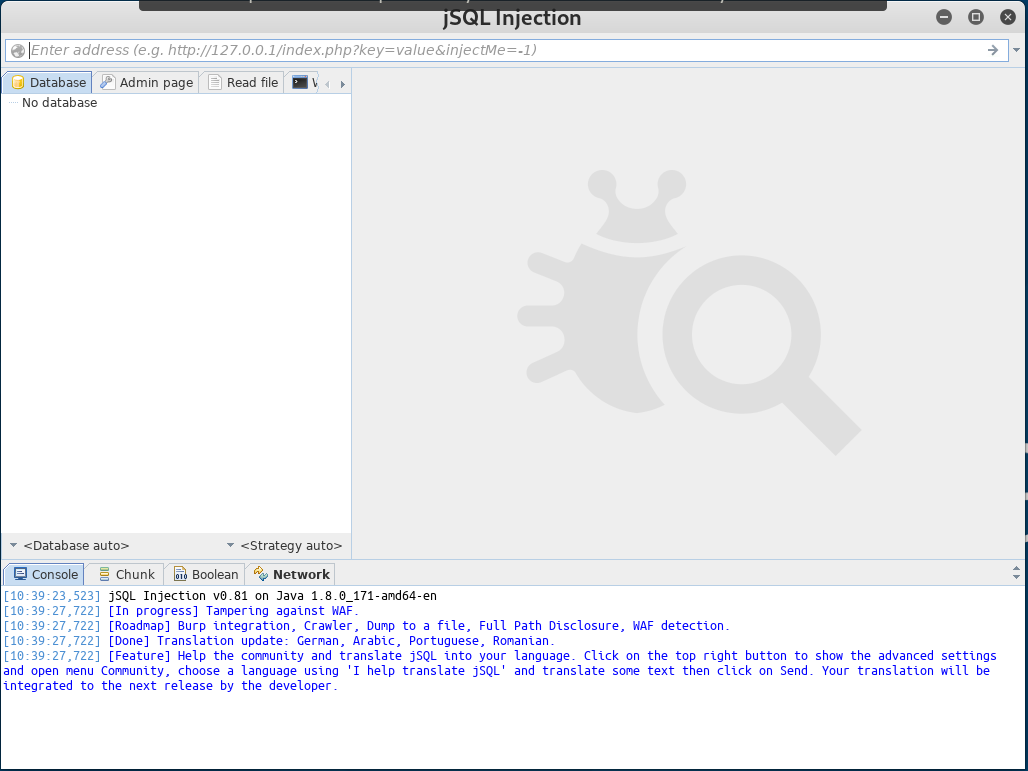The image size is (1028, 771).
Task: Open the Read file tab
Action: click(x=243, y=83)
